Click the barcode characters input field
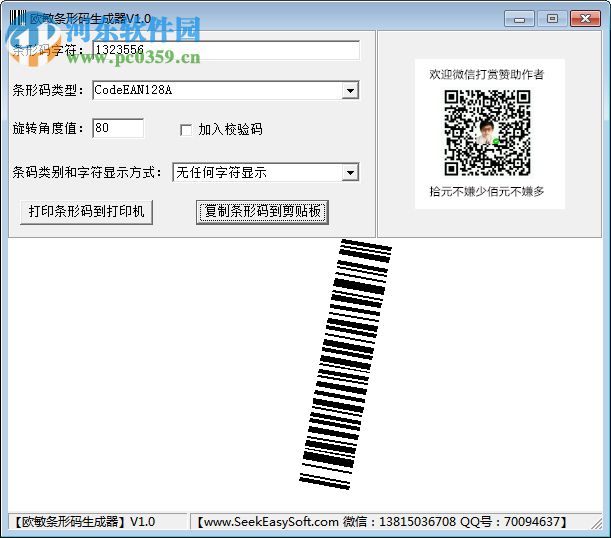Screen dimensions: 611x538 (x=226, y=50)
